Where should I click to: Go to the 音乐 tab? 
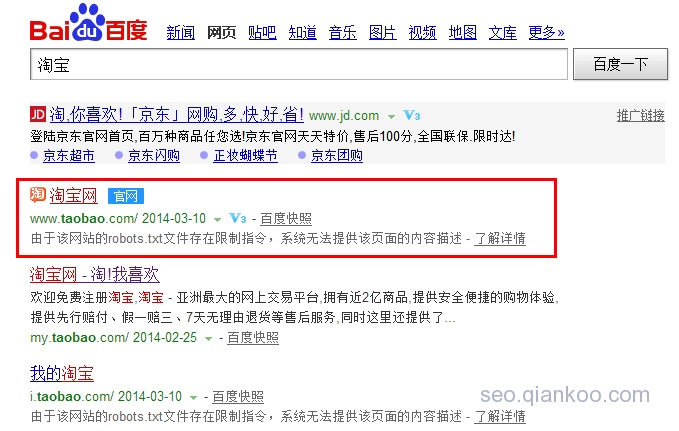click(x=343, y=32)
